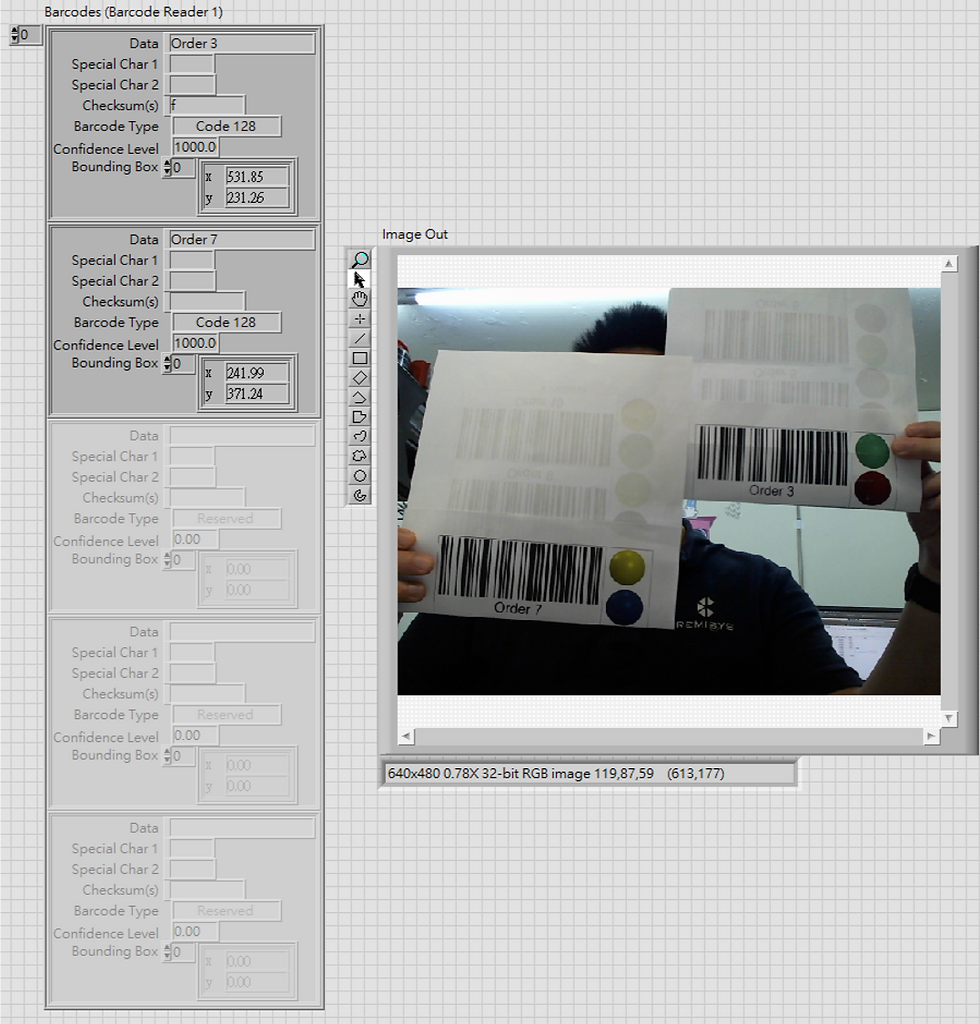The height and width of the screenshot is (1024, 980).
Task: Select the Oval tool
Action: tap(360, 475)
